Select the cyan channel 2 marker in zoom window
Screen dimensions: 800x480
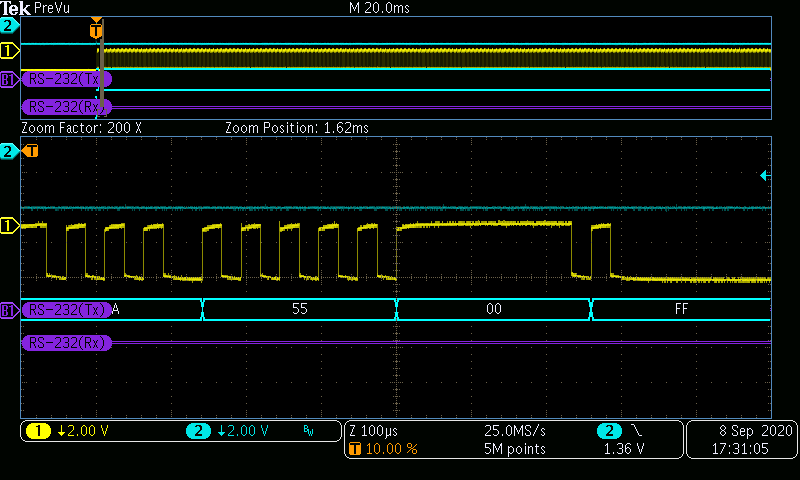click(x=10, y=151)
